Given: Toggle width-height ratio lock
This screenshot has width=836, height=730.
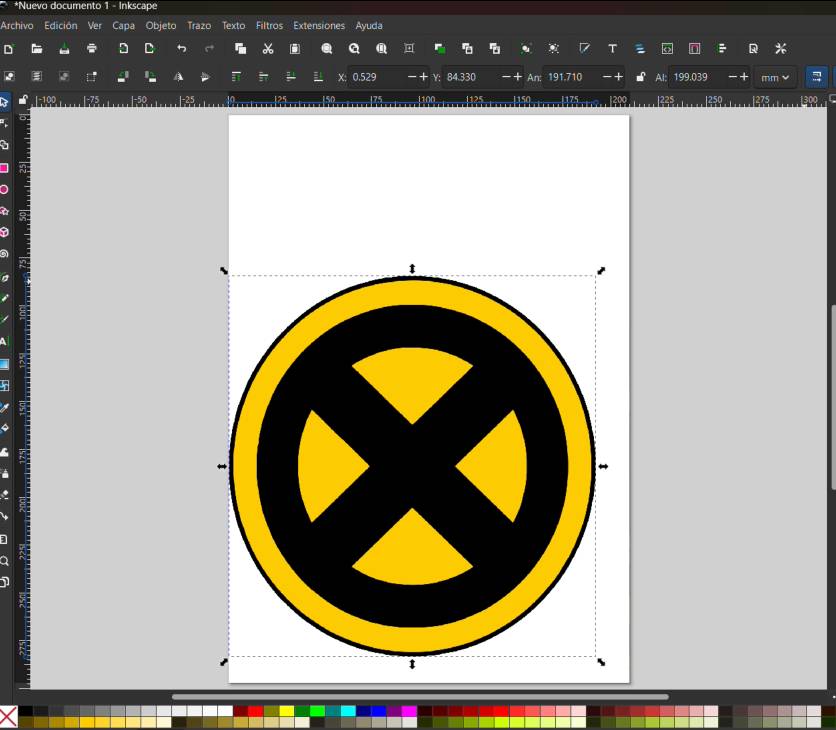Looking at the screenshot, I should coord(640,77).
